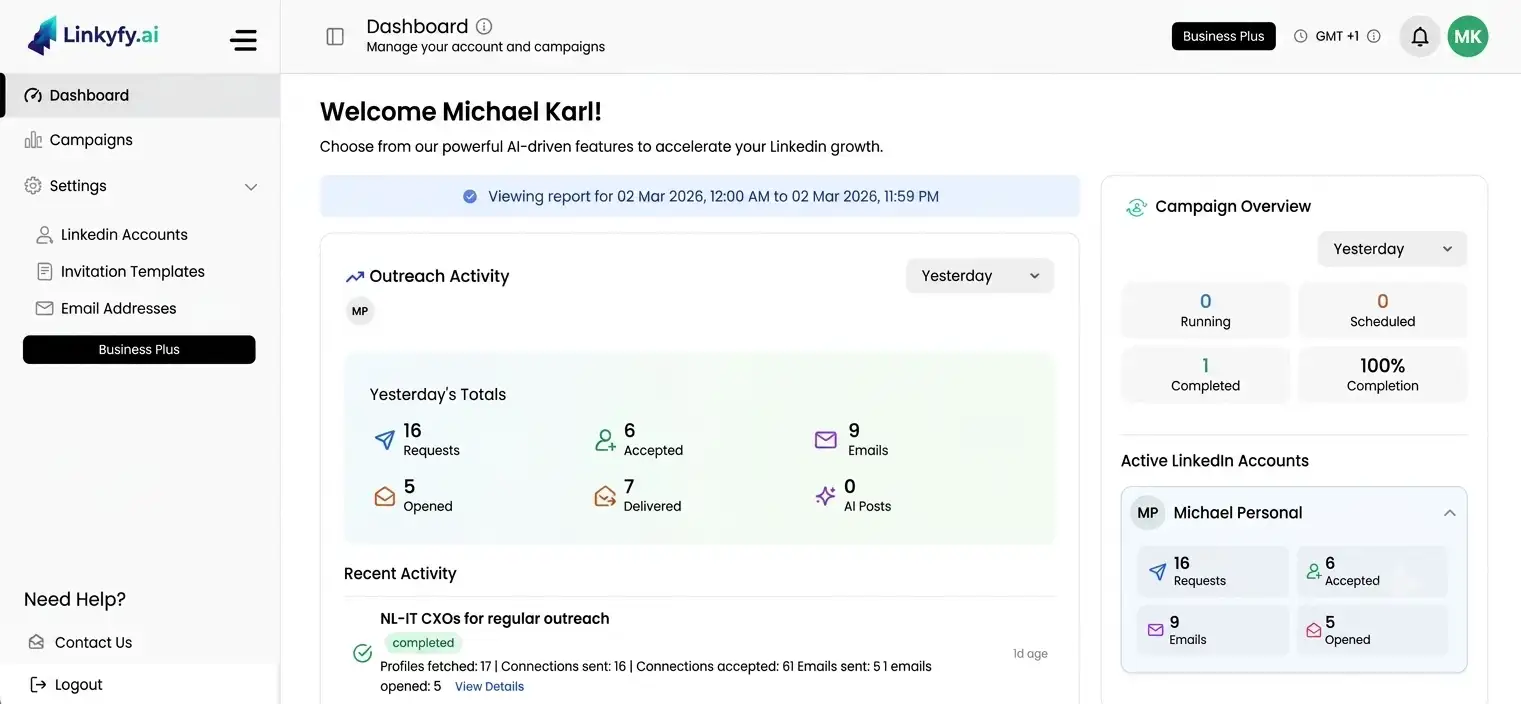Click the Completed campaigns count card
This screenshot has height=704, width=1521.
1205,374
